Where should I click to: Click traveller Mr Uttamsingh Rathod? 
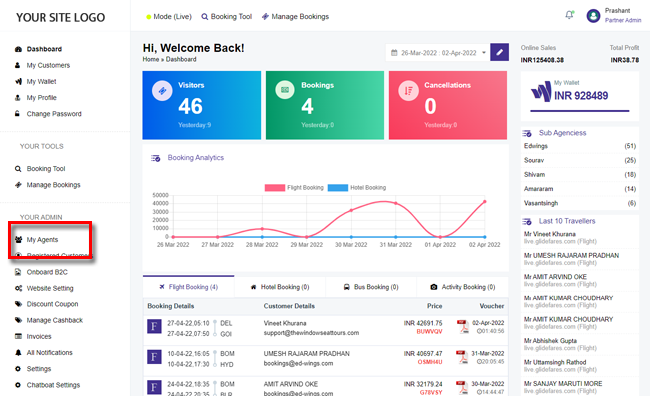click(555, 362)
